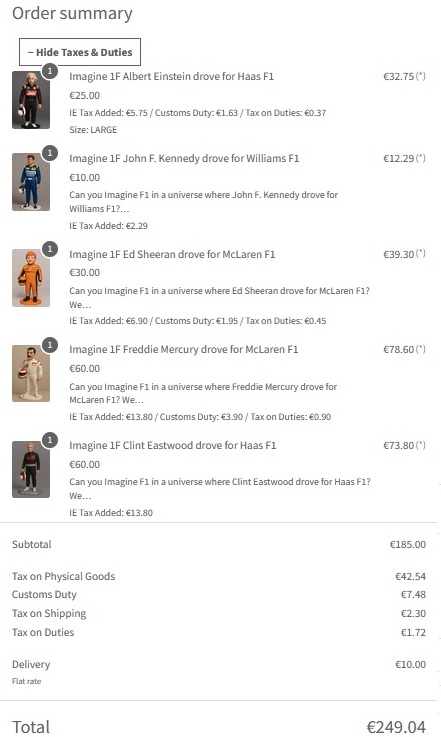Open the Freddie Mercury figure thumbnail
This screenshot has height=737, width=441.
click(x=31, y=373)
